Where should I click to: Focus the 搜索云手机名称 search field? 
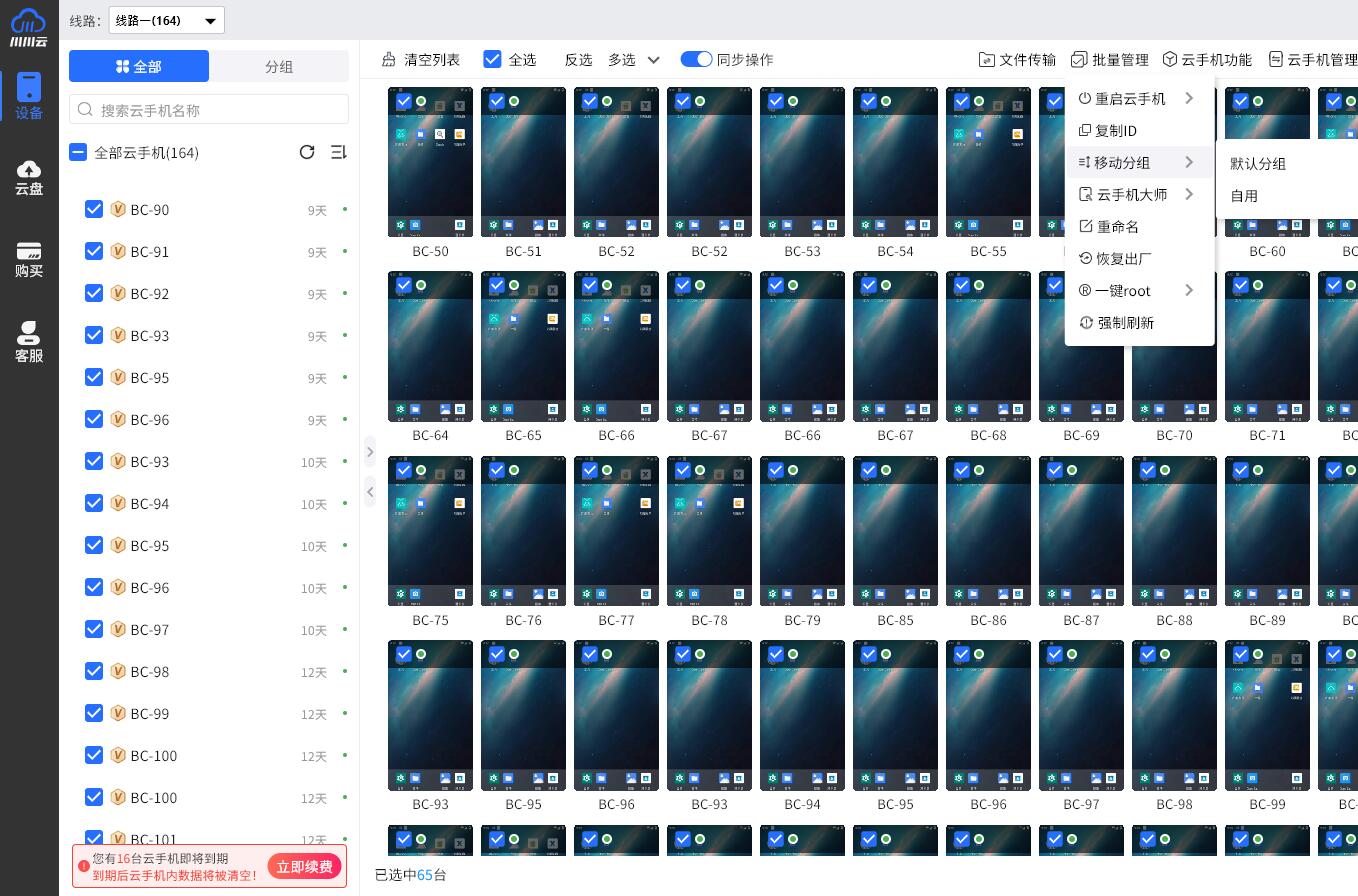click(x=210, y=110)
